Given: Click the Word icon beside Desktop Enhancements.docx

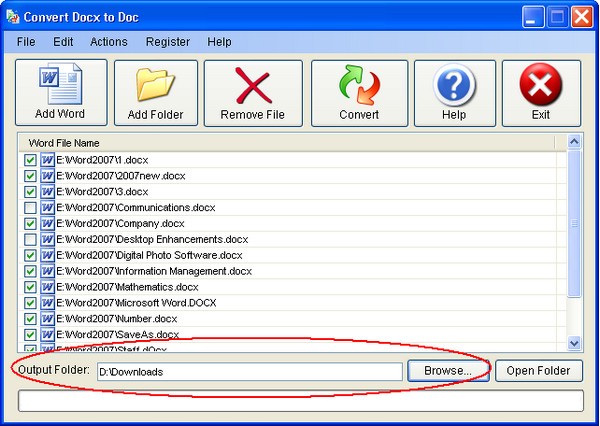Looking at the screenshot, I should point(47,239).
